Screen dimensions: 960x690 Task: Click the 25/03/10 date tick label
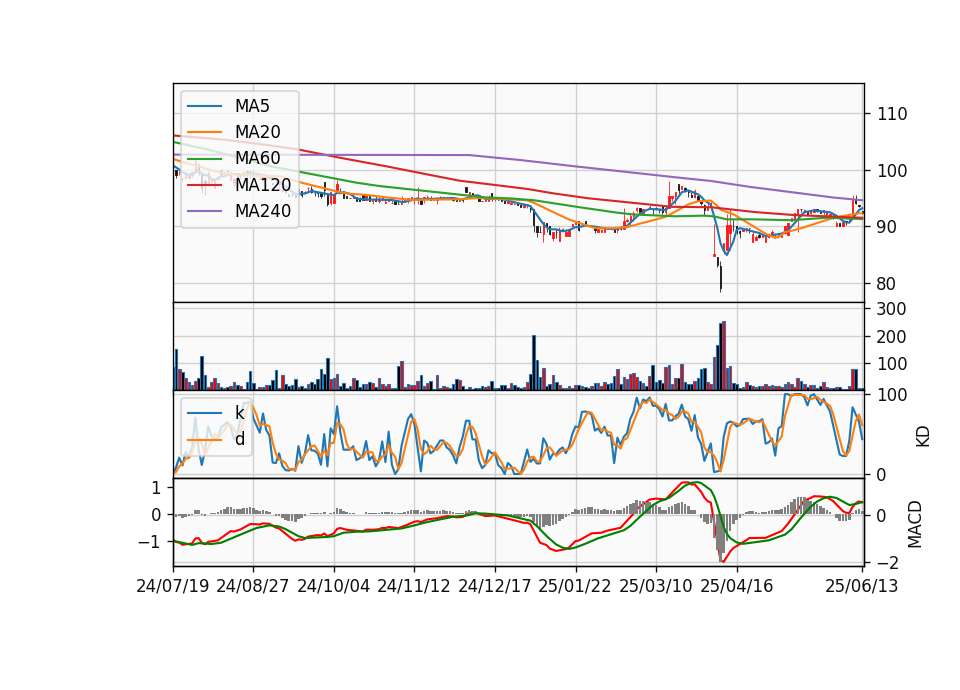[x=656, y=586]
